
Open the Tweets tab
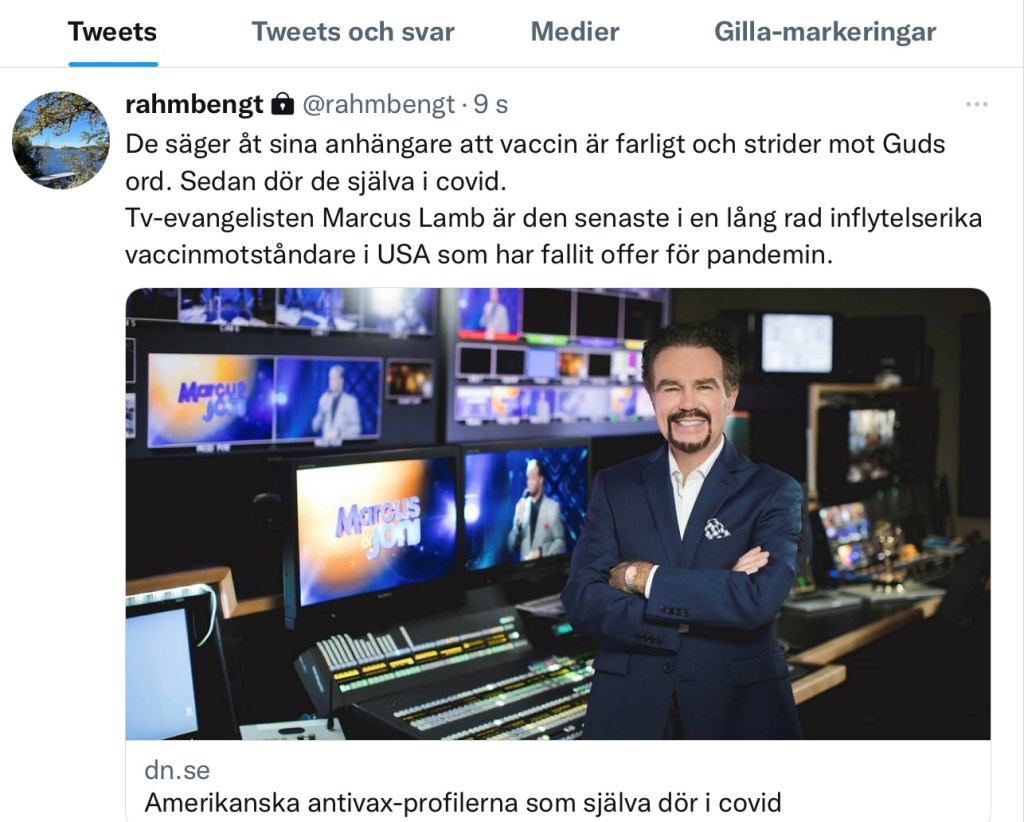tap(112, 32)
